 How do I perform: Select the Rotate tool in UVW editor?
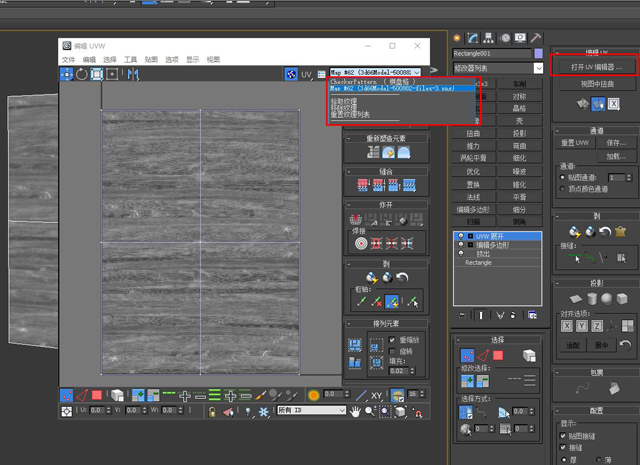(x=82, y=73)
